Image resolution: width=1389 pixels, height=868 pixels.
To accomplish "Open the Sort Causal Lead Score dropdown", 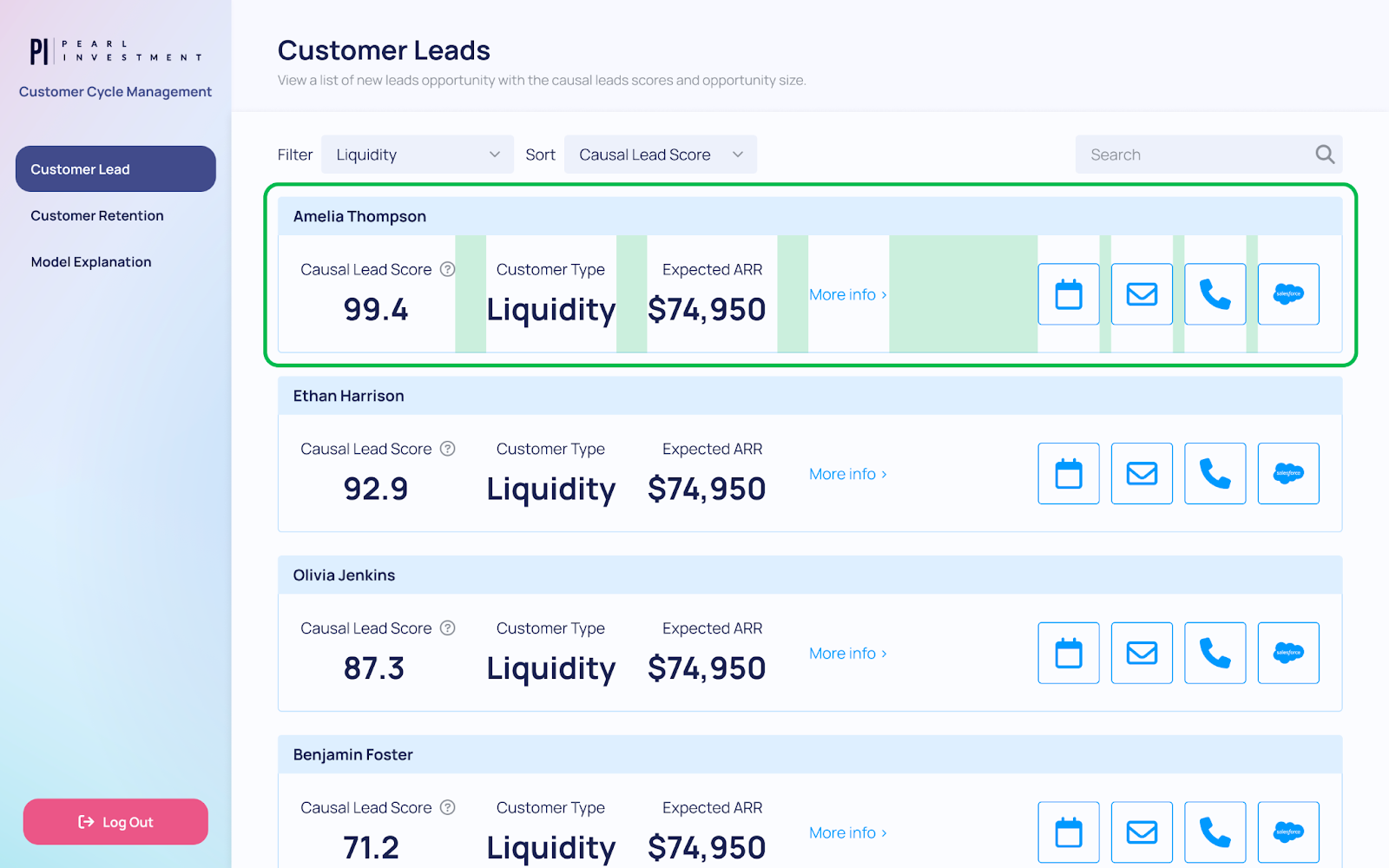I will click(x=661, y=155).
